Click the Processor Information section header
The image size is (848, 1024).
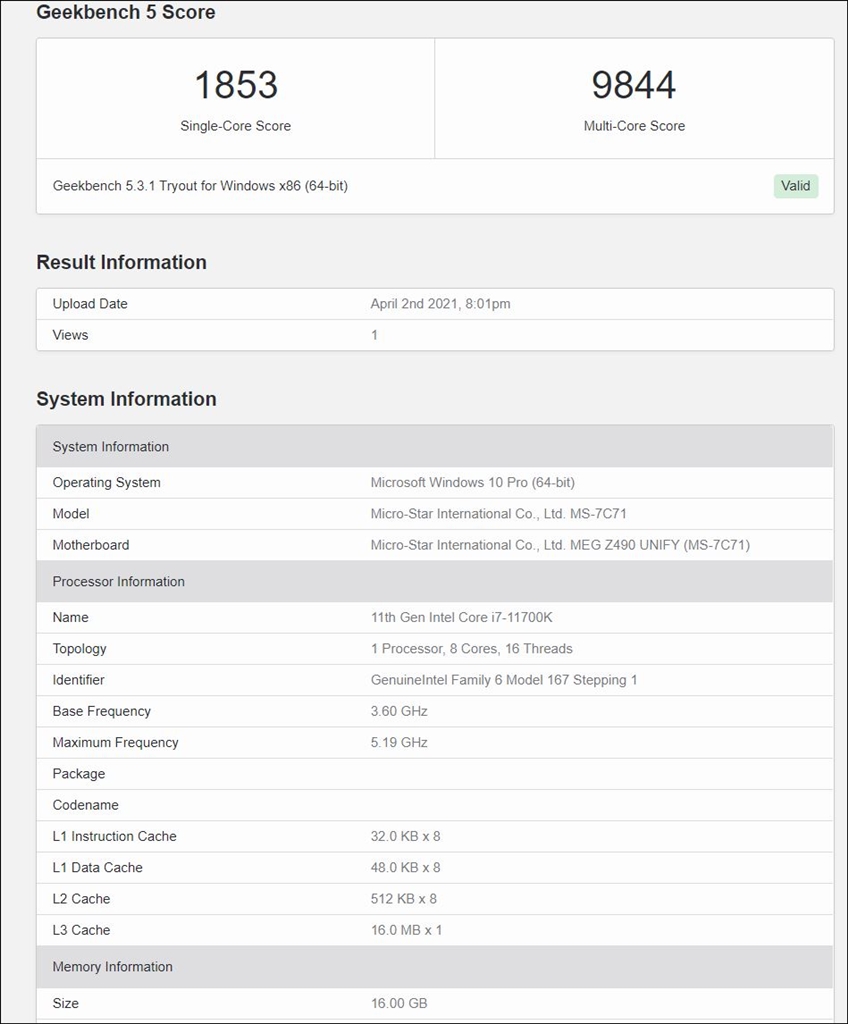pos(118,582)
